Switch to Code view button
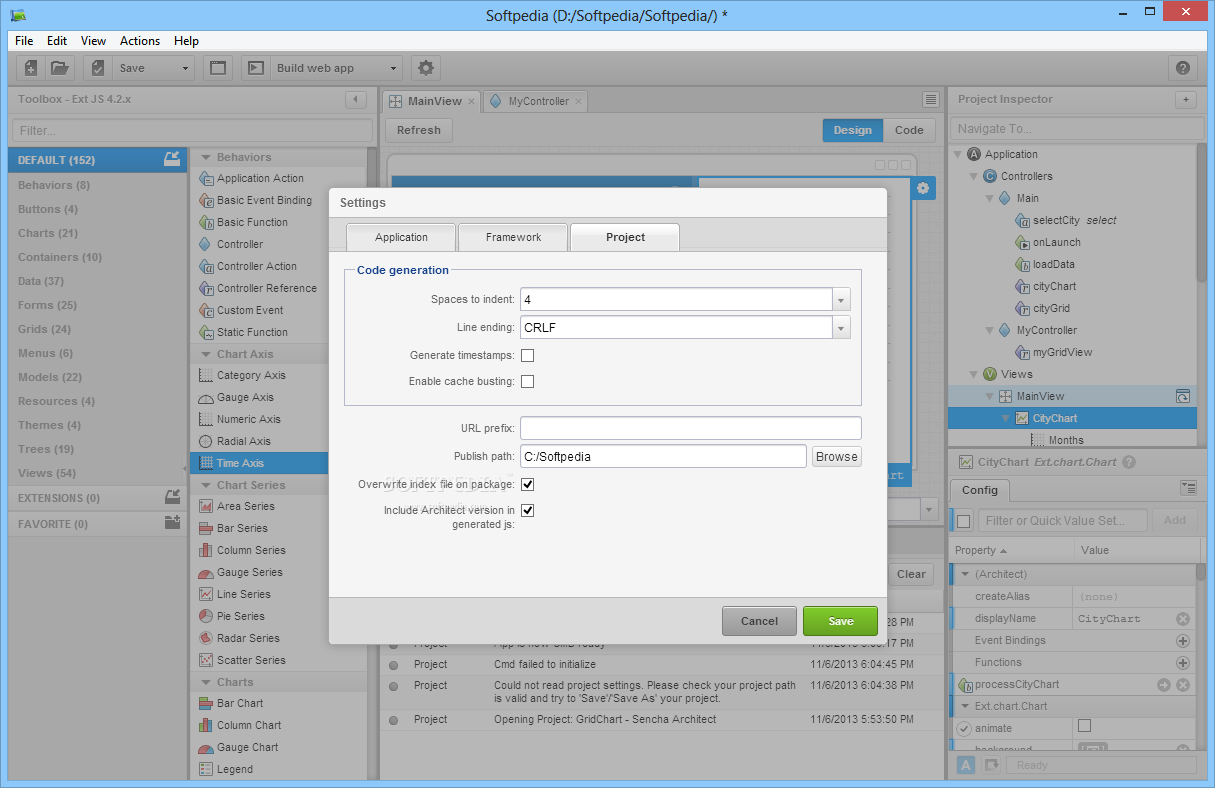Viewport: 1215px width, 788px height. pos(909,130)
